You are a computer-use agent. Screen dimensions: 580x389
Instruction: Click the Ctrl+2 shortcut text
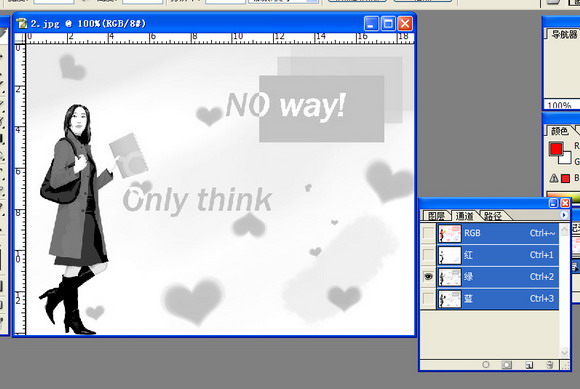click(x=542, y=277)
